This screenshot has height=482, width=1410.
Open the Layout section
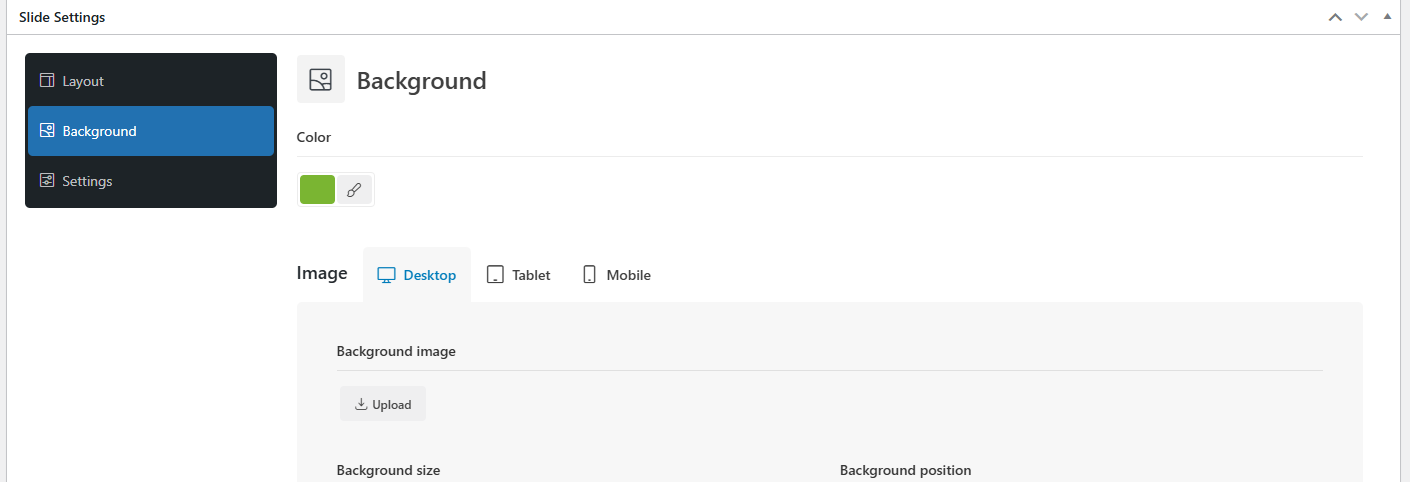[151, 81]
